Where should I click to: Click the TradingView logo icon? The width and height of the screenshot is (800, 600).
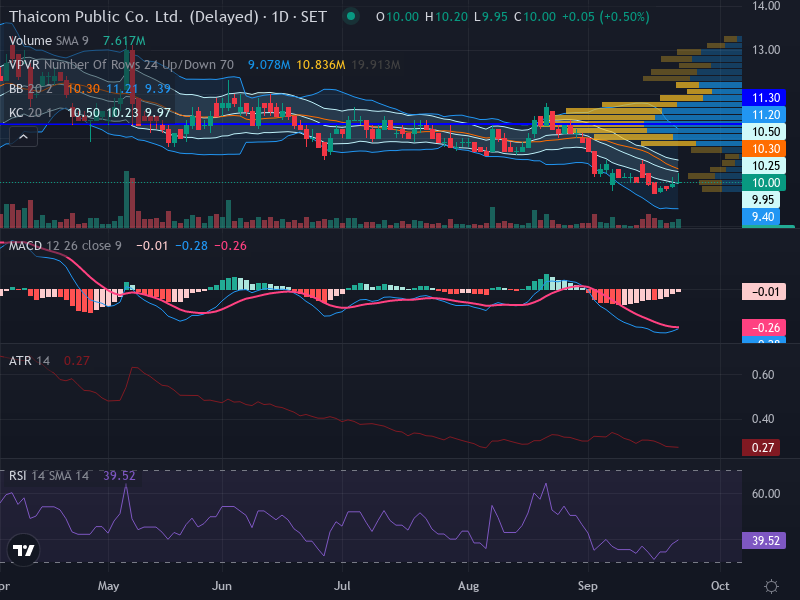[x=23, y=550]
